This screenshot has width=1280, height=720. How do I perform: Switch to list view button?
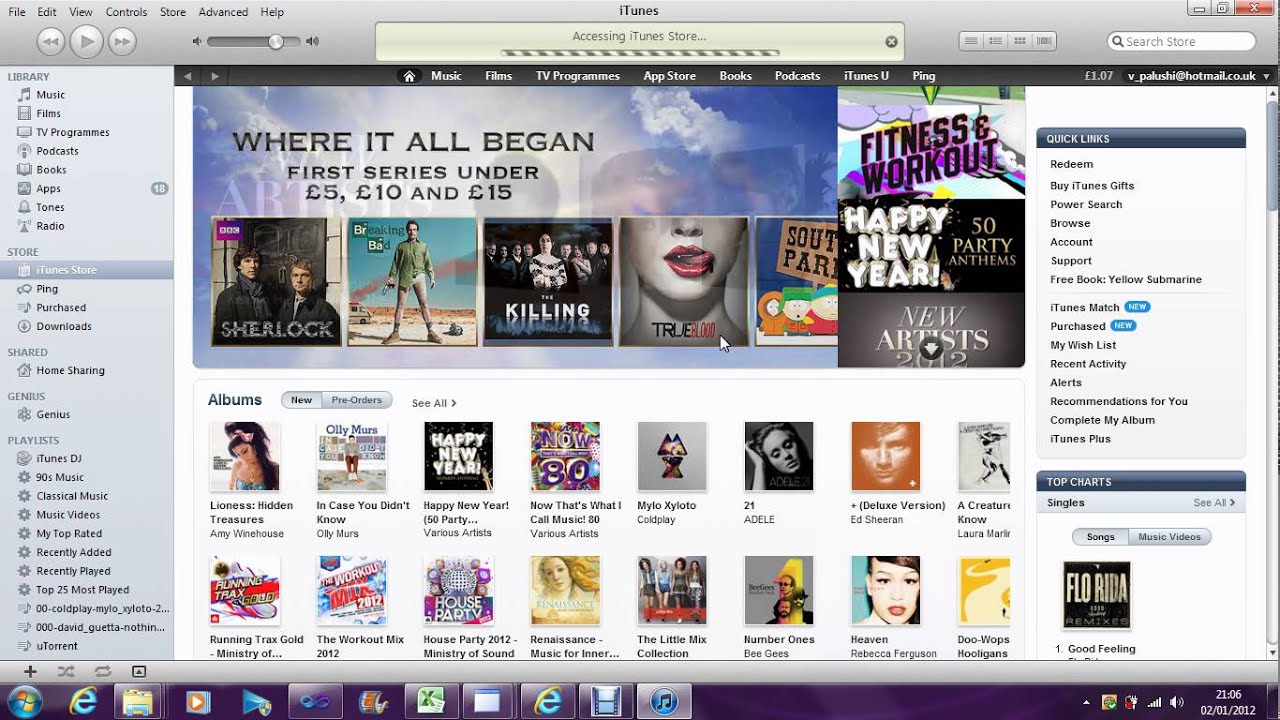tap(970, 41)
